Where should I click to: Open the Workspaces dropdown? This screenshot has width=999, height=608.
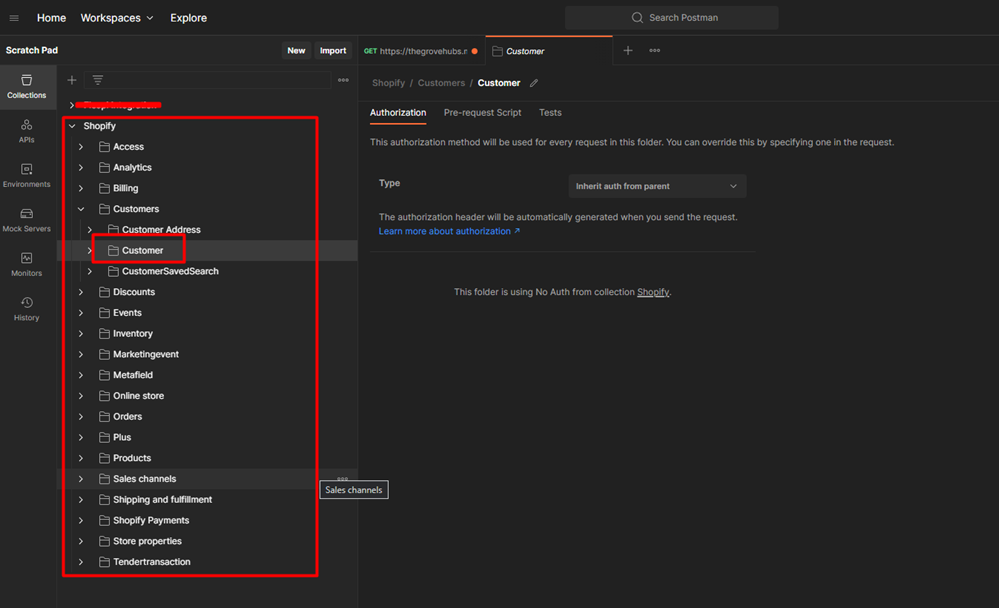point(117,18)
